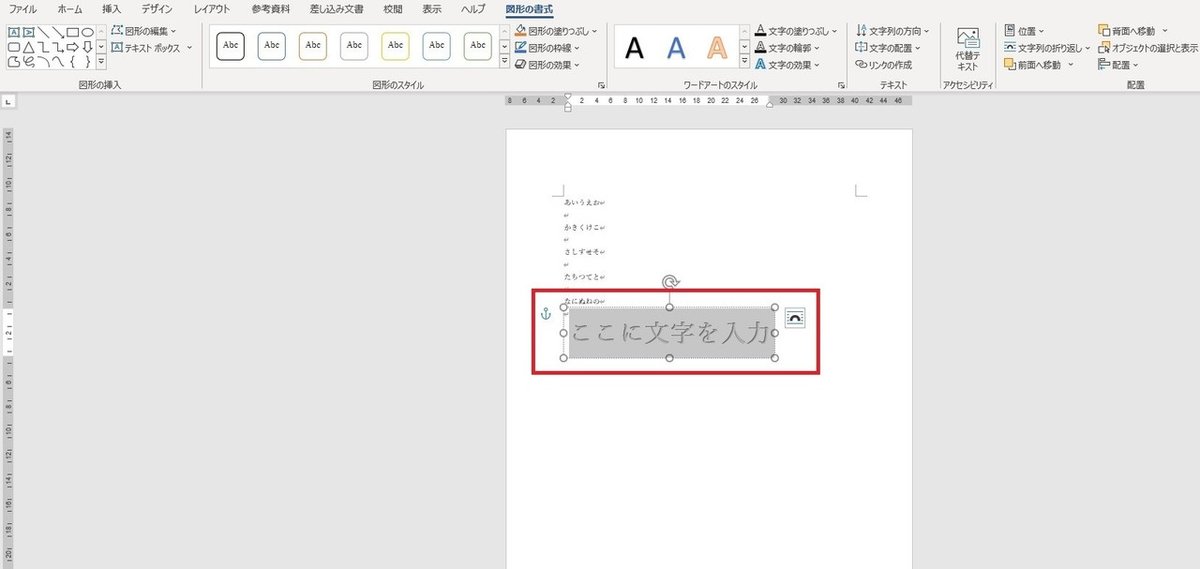The width and height of the screenshot is (1200, 569).
Task: Open 図形の編集 (edit shape) dropdown
Action: [x=144, y=31]
